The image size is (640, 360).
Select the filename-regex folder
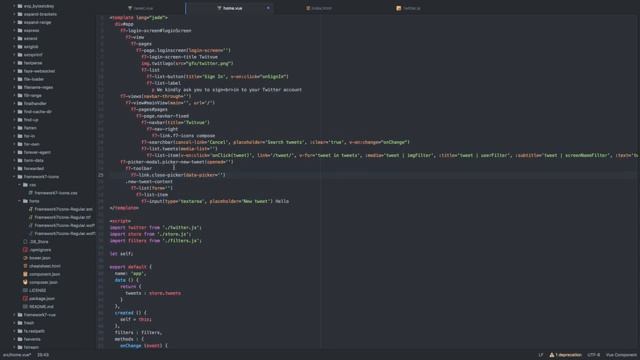point(38,87)
